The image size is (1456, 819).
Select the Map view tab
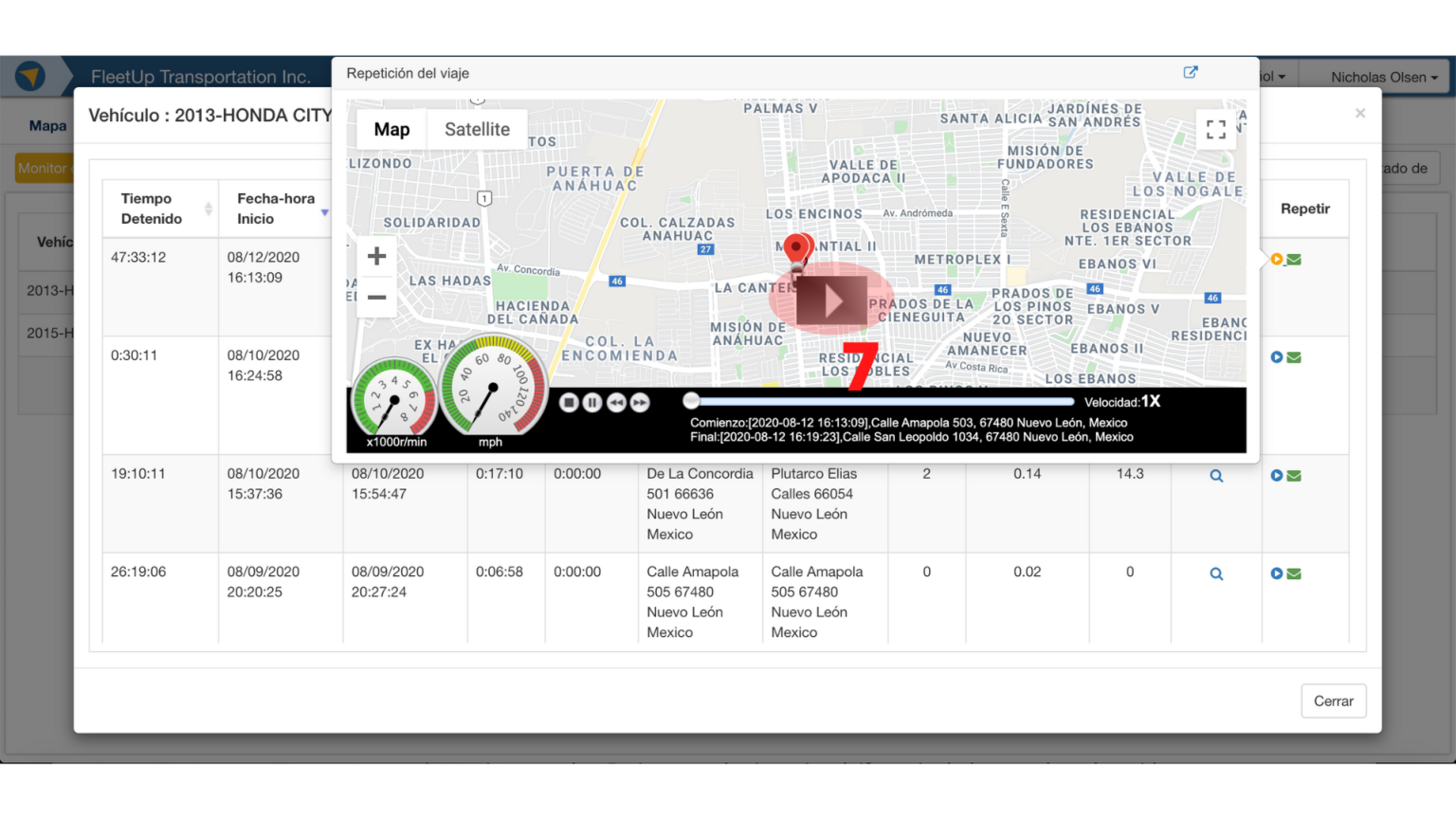(x=391, y=129)
